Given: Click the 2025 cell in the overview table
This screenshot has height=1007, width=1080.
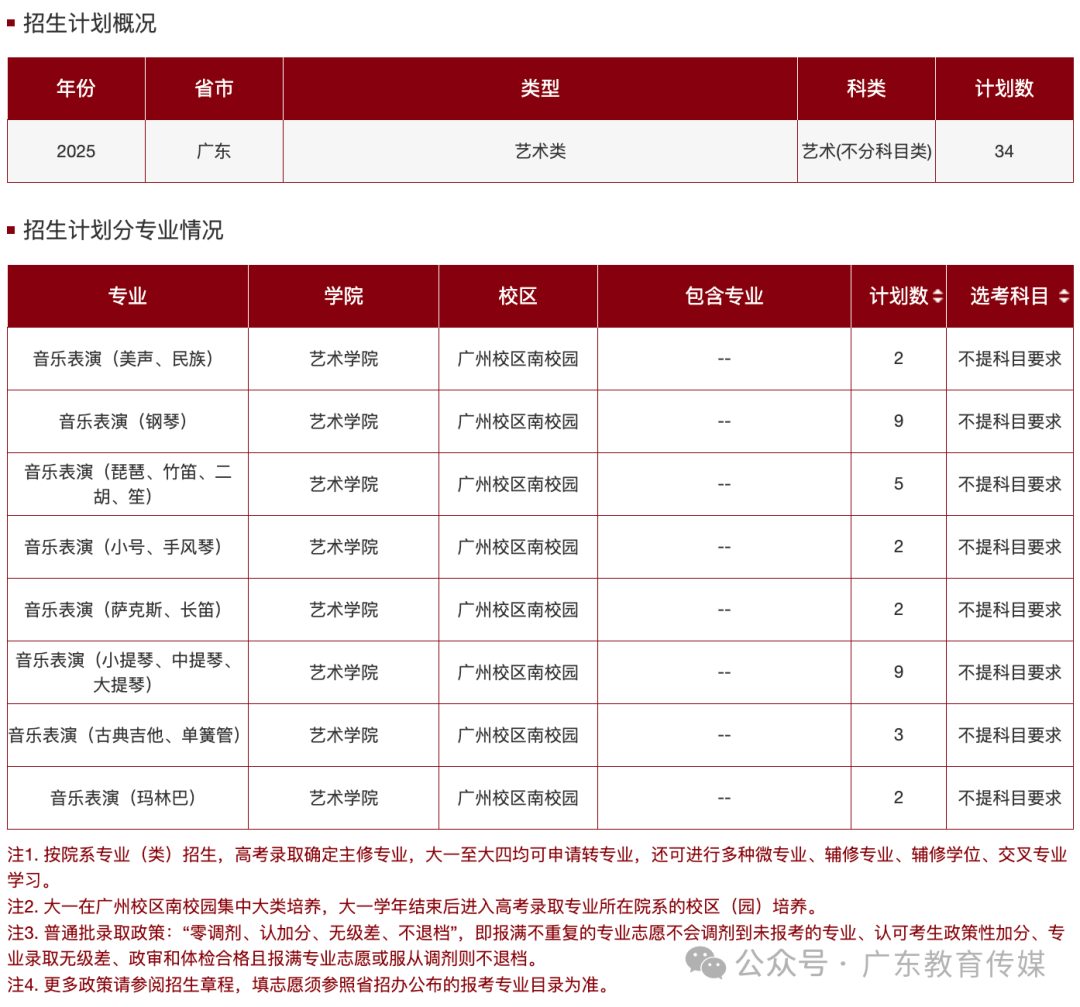Looking at the screenshot, I should pos(75,151).
